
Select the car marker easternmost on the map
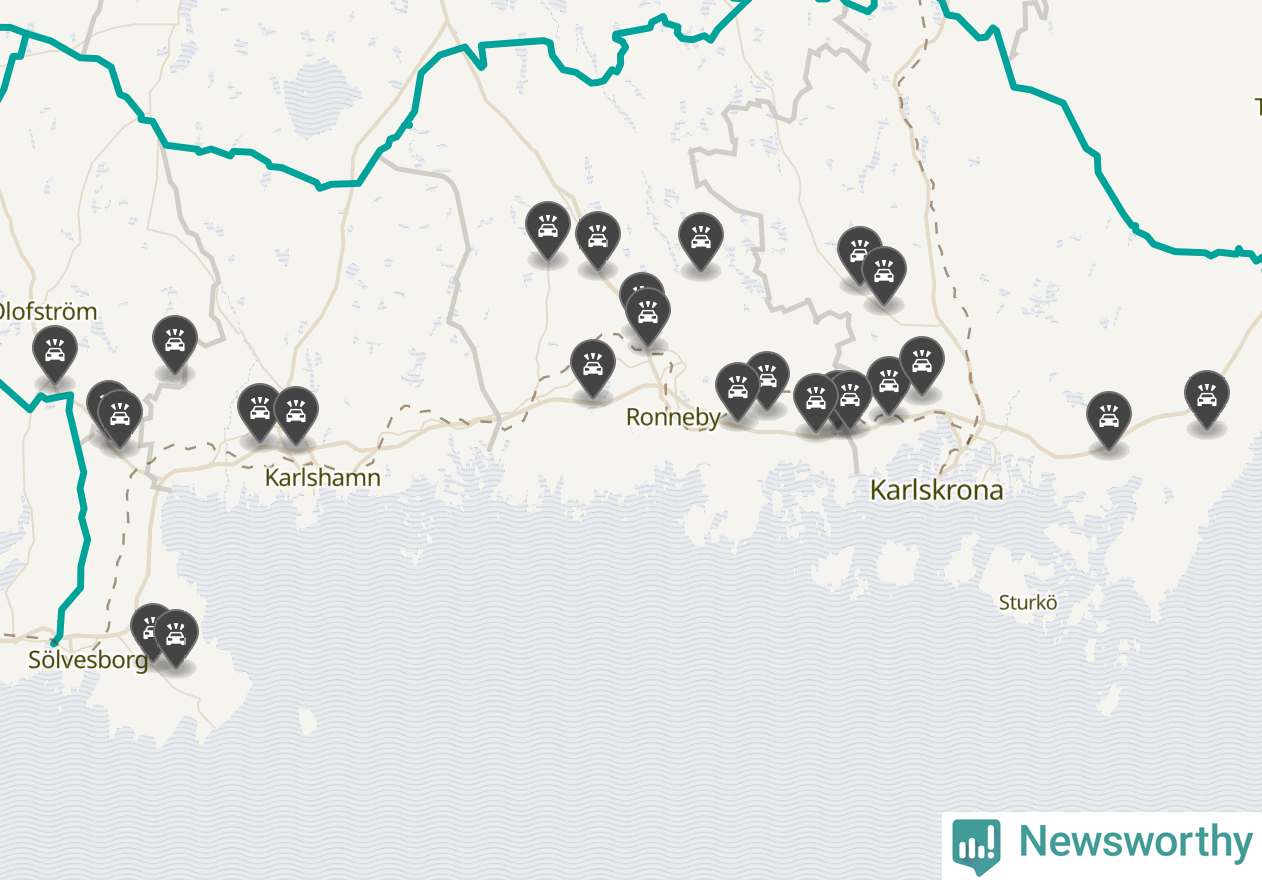(1207, 400)
